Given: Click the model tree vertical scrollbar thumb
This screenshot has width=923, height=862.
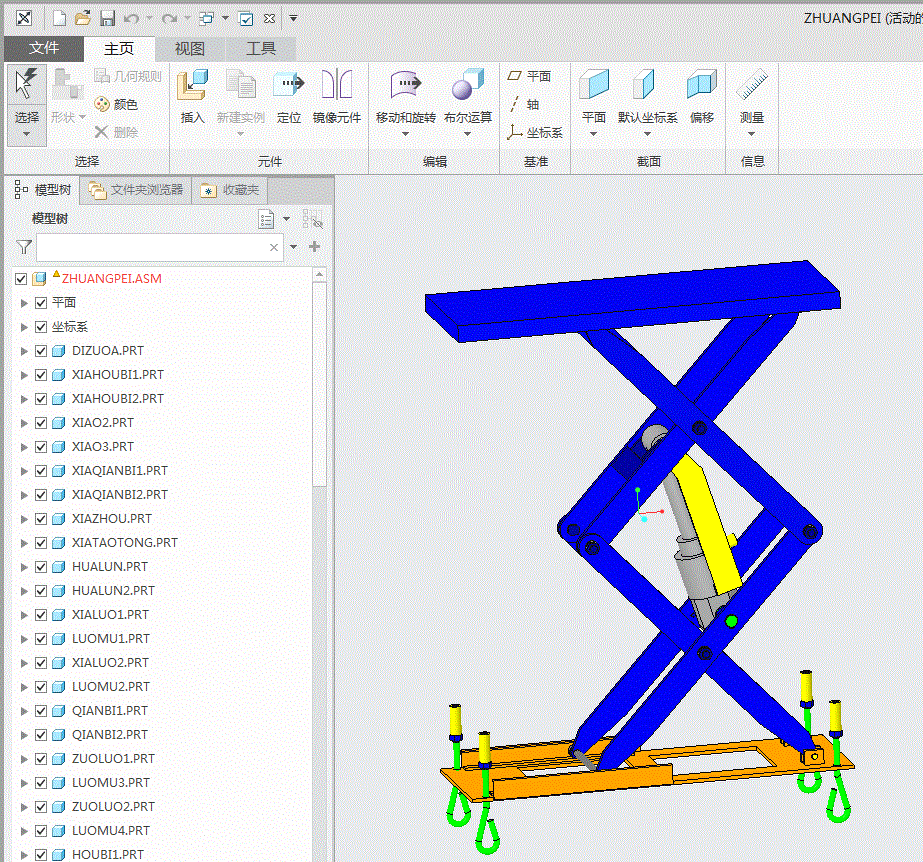Looking at the screenshot, I should point(319,384).
